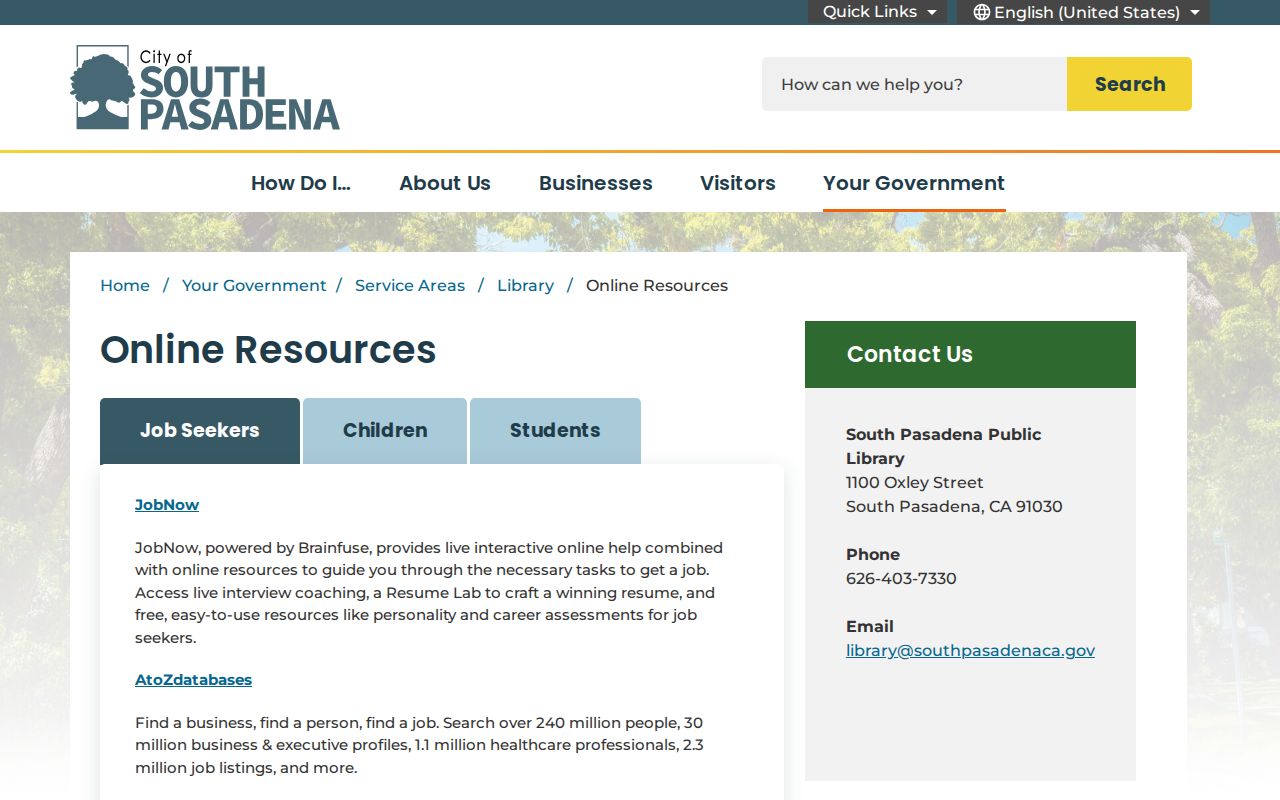Click the phone number 626-403-7330

pyautogui.click(x=901, y=578)
